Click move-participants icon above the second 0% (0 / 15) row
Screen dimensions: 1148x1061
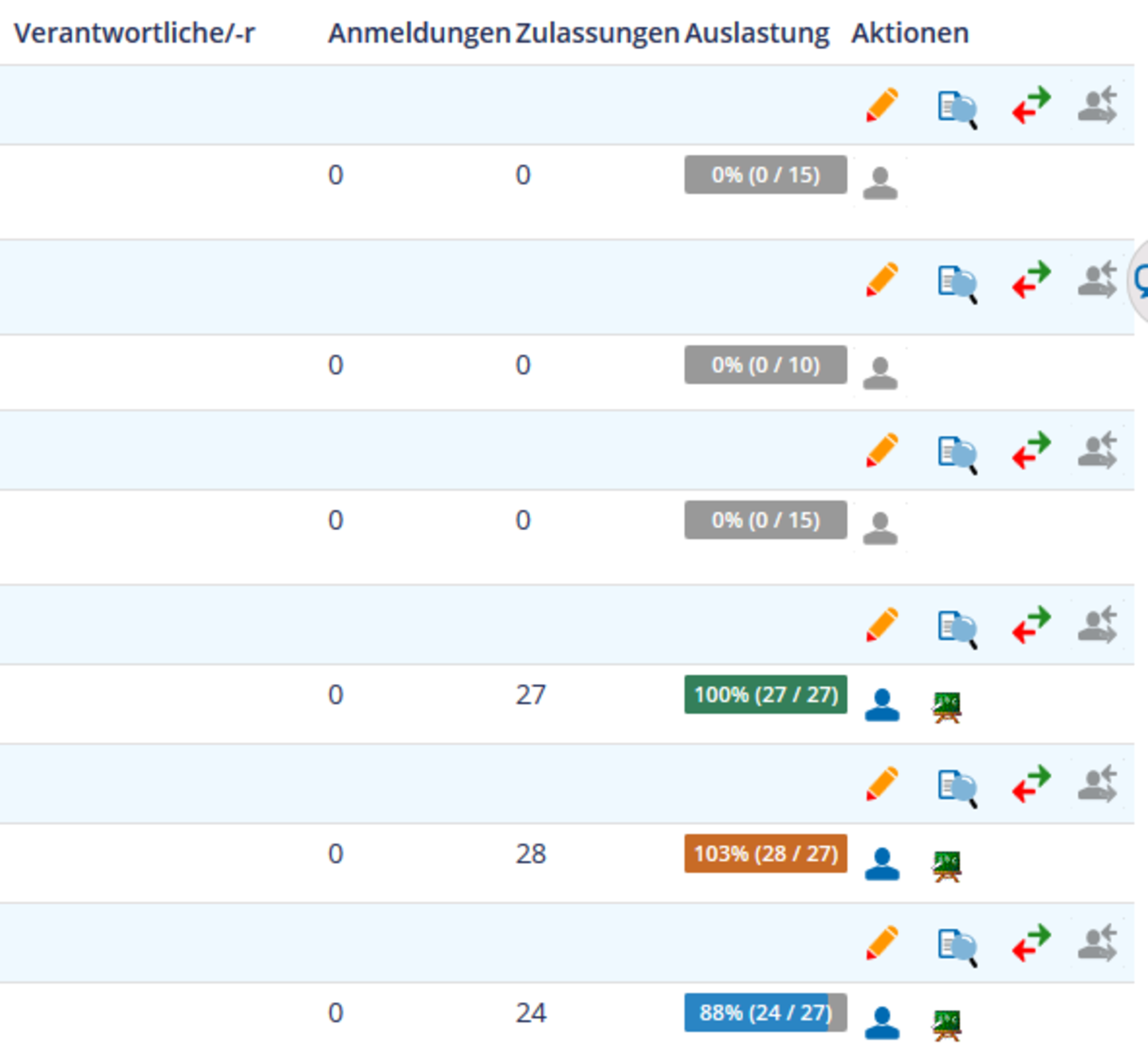point(1098,450)
